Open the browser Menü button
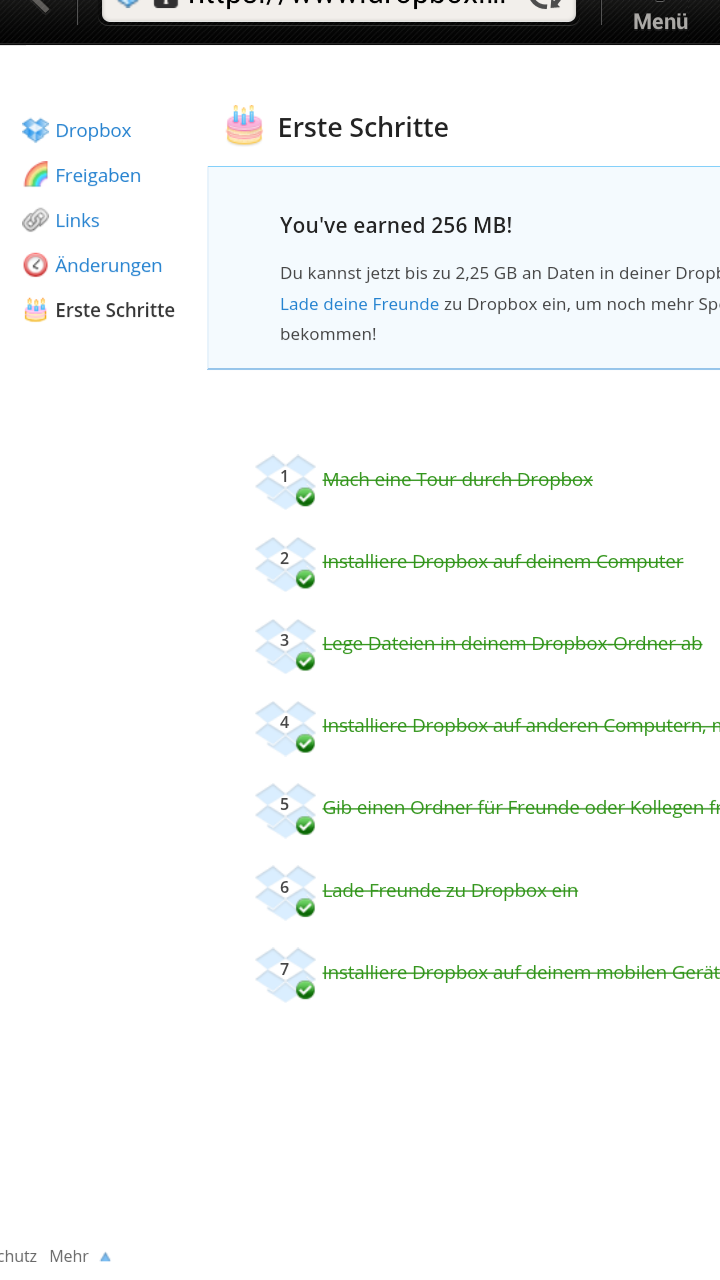The width and height of the screenshot is (720, 1280). [660, 20]
